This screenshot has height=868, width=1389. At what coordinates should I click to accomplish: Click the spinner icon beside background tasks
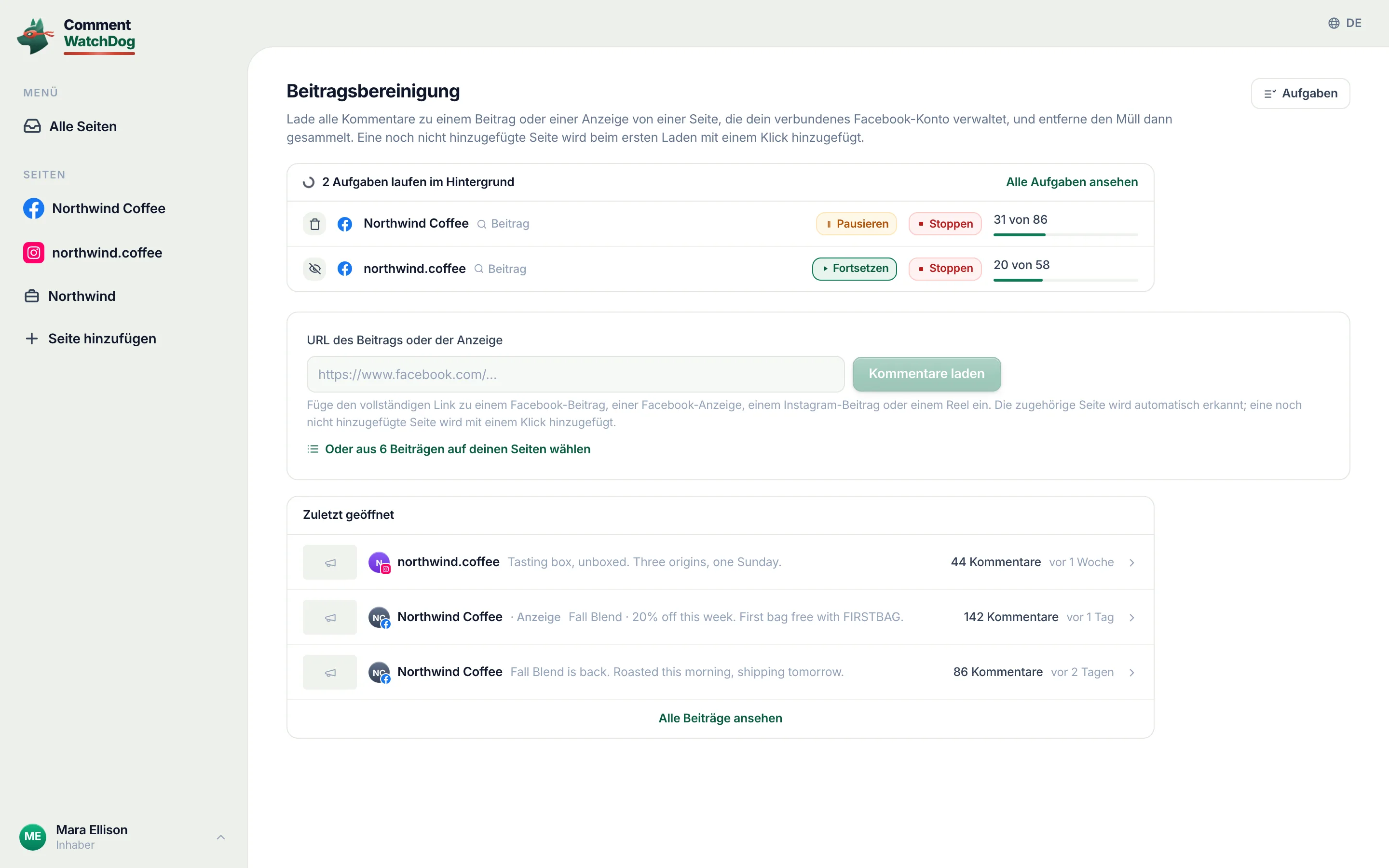coord(309,183)
